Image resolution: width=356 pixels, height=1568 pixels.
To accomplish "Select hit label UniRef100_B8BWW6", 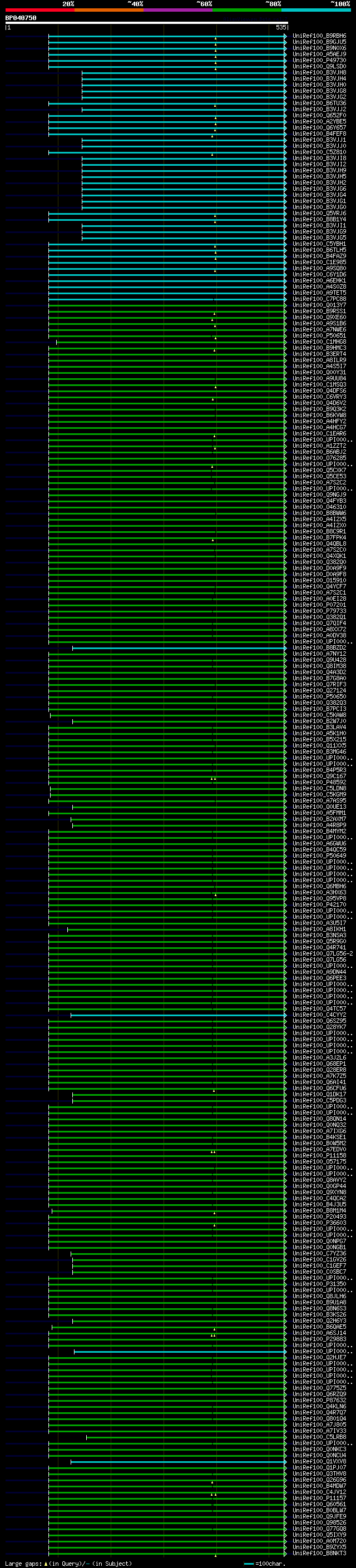I will (x=319, y=513).
